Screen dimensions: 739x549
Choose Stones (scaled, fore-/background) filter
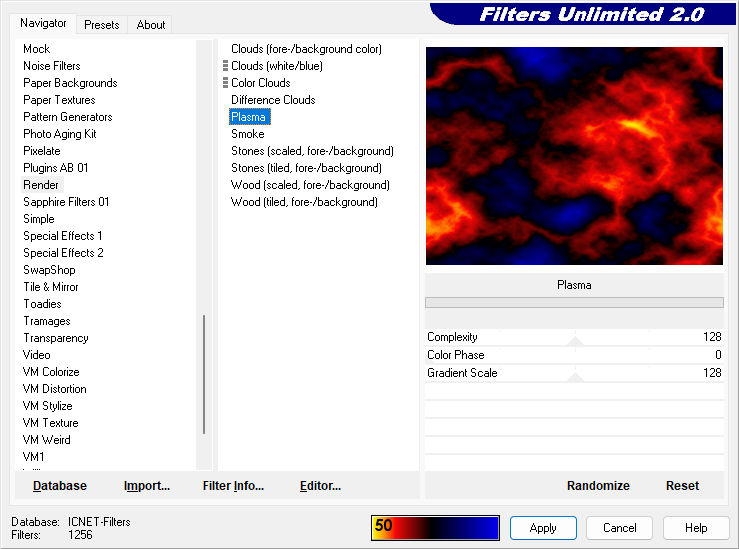pyautogui.click(x=312, y=151)
